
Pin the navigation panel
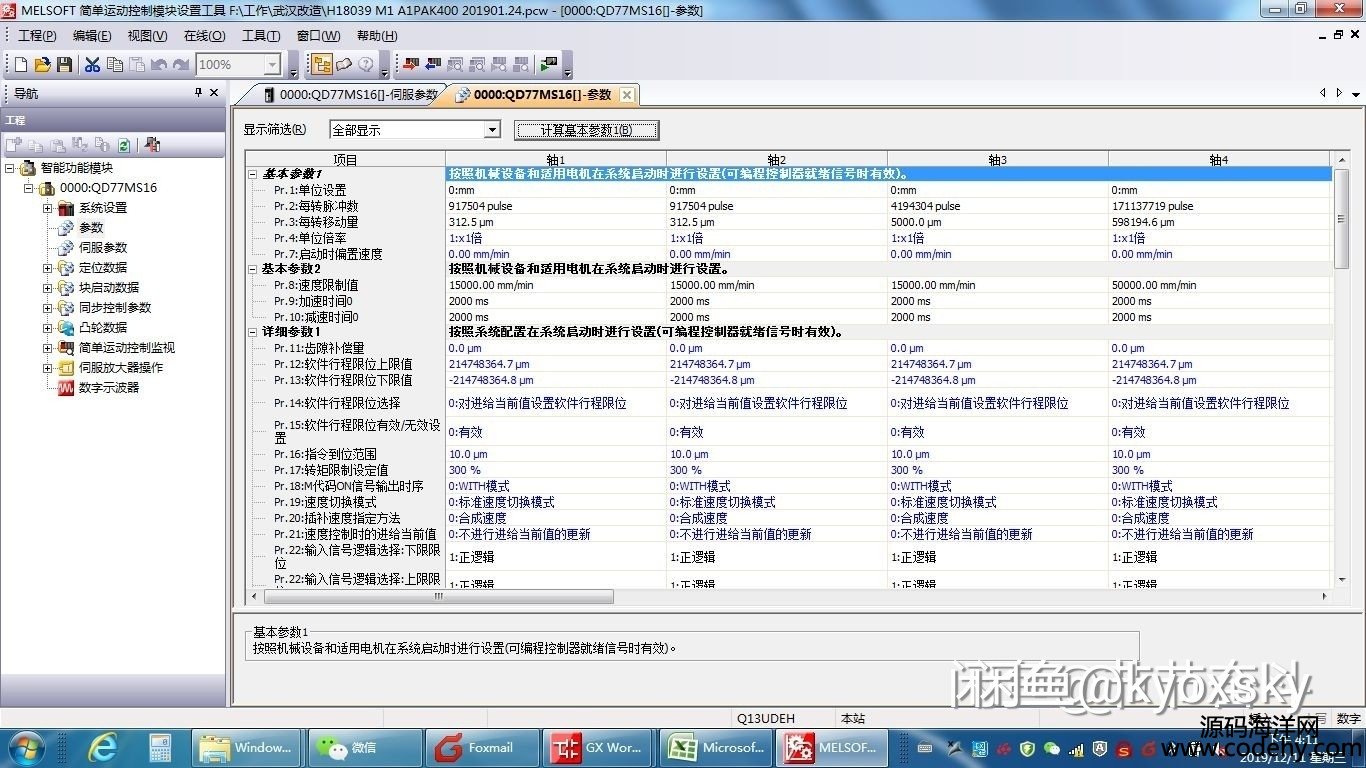(x=198, y=93)
